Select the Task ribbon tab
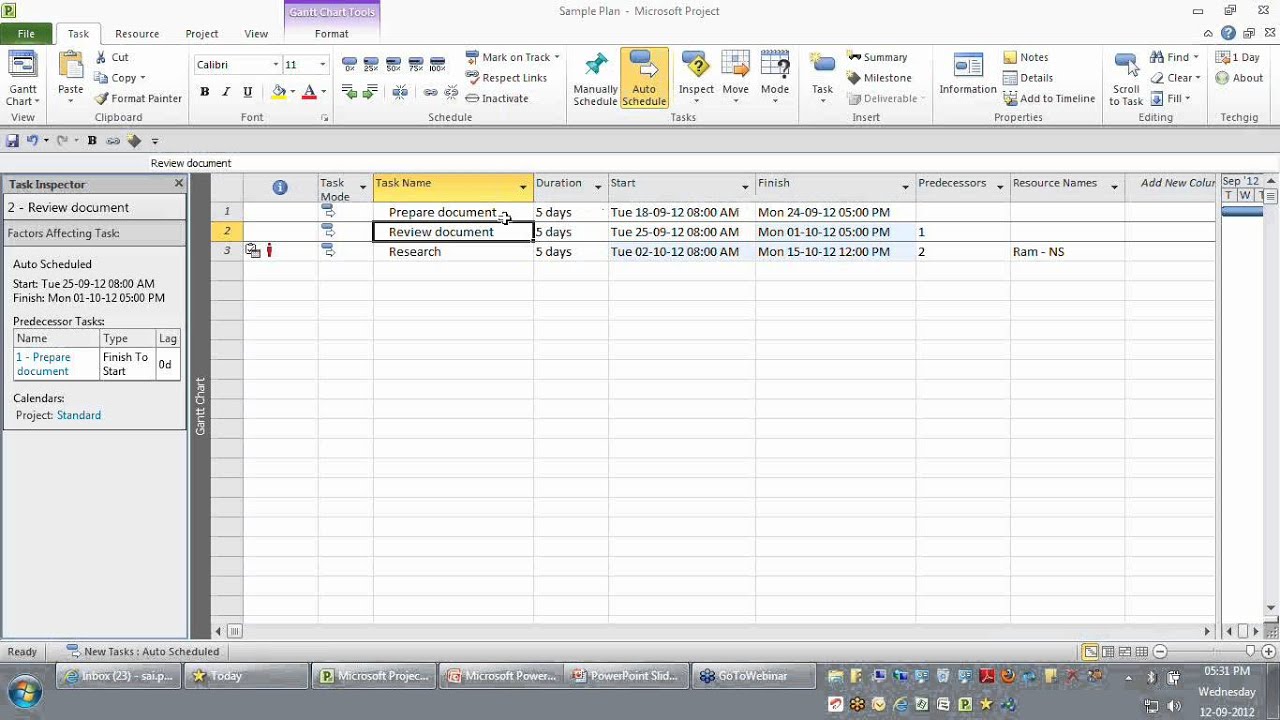Viewport: 1280px width, 720px height. pyautogui.click(x=78, y=34)
